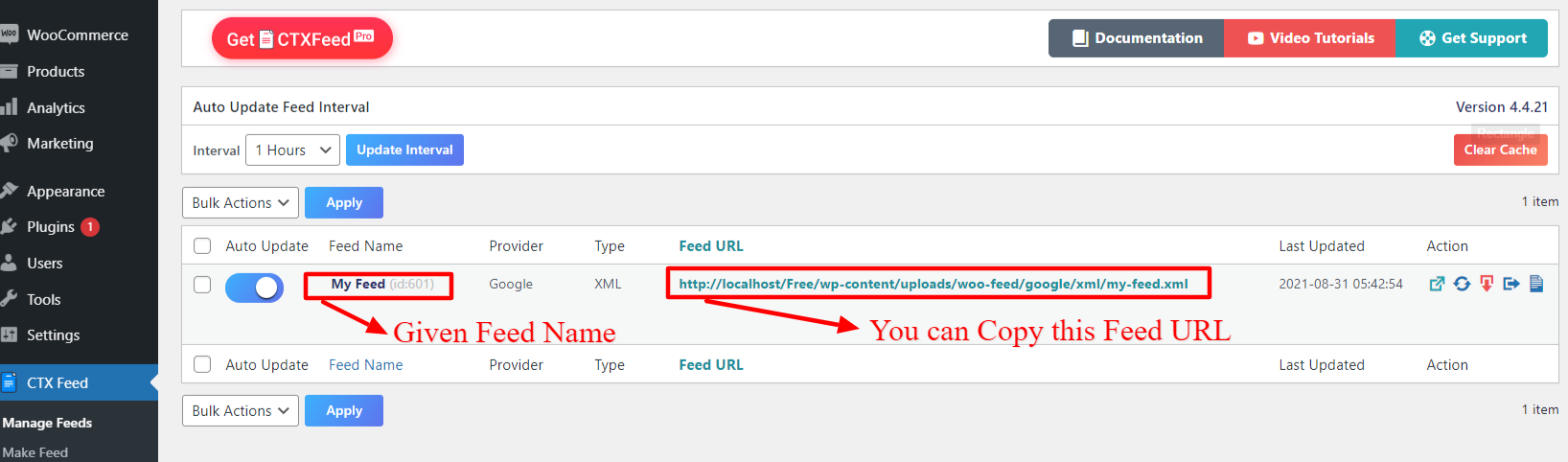Open Settings menu
This screenshot has height=462, width=1568.
click(x=54, y=335)
